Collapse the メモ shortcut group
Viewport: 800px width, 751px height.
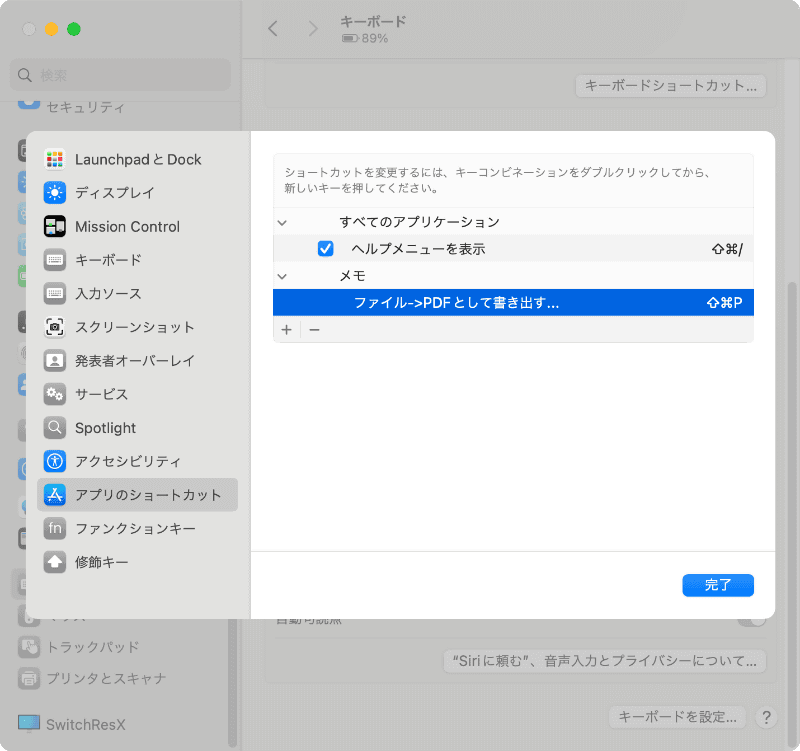(x=283, y=275)
